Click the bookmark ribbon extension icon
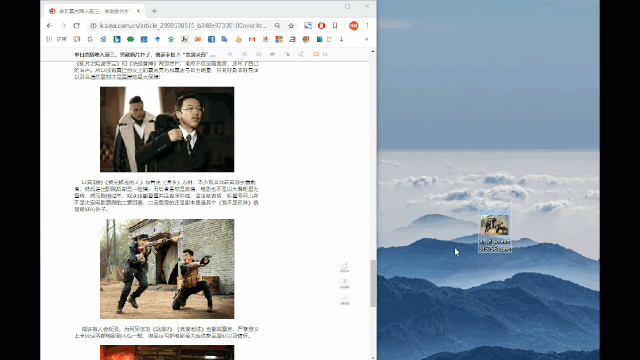This screenshot has width=640, height=360. click(x=335, y=26)
